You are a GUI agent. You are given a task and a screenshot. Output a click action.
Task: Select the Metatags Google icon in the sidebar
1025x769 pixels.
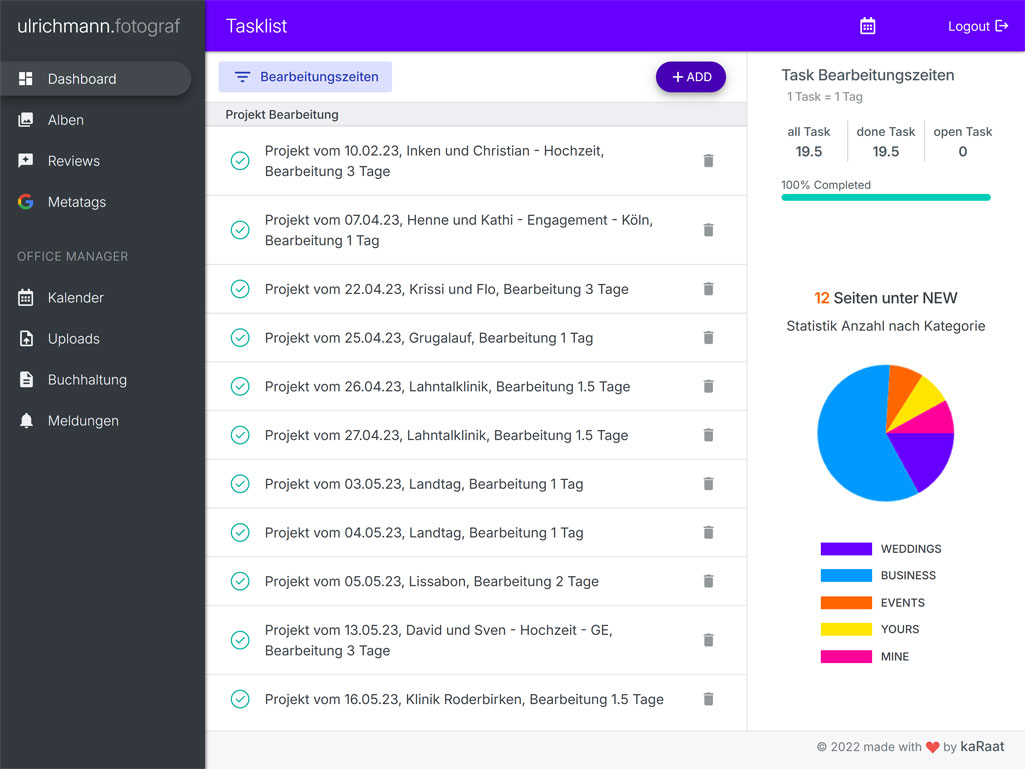click(25, 202)
